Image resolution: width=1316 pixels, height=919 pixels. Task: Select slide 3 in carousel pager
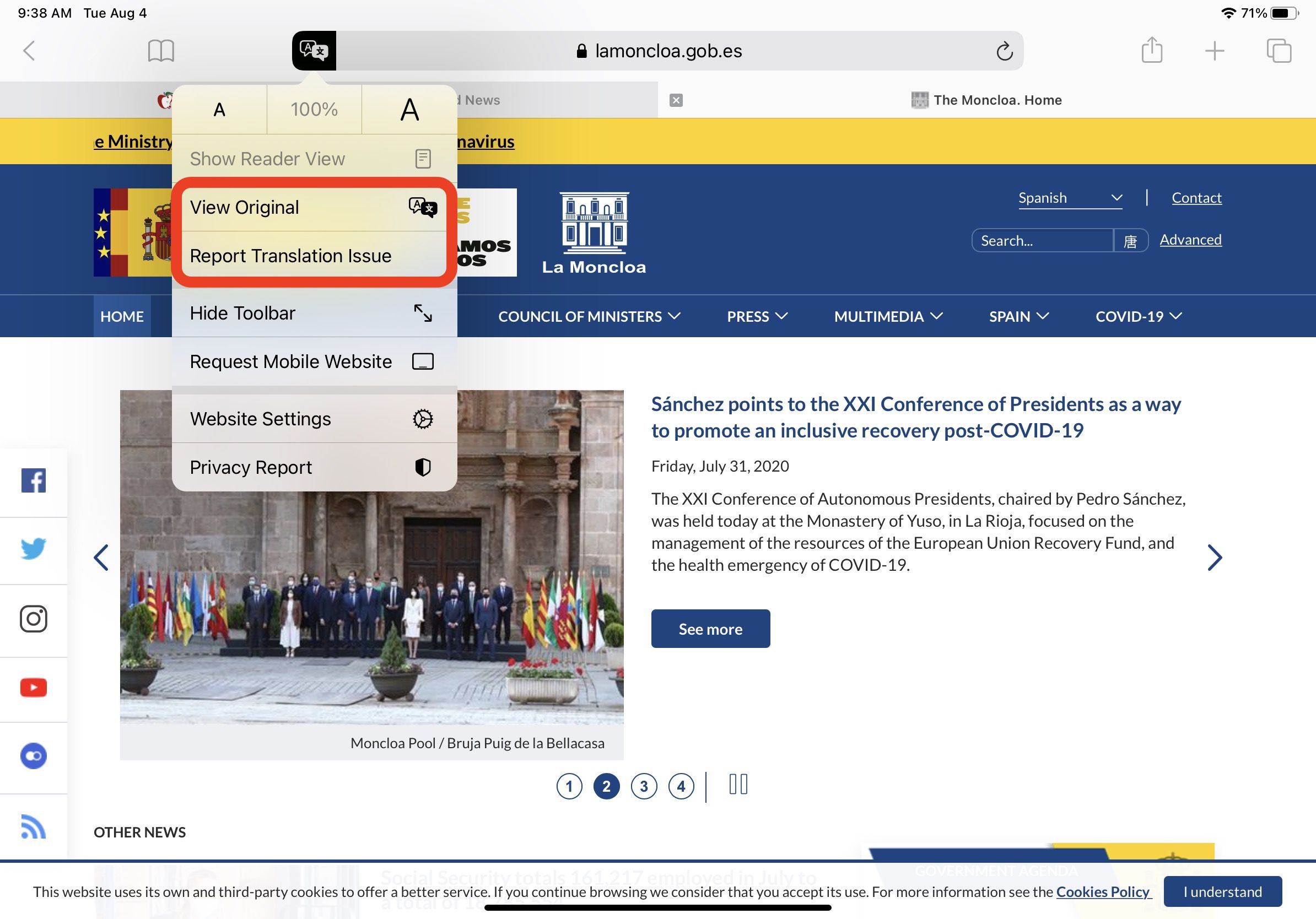(x=644, y=786)
